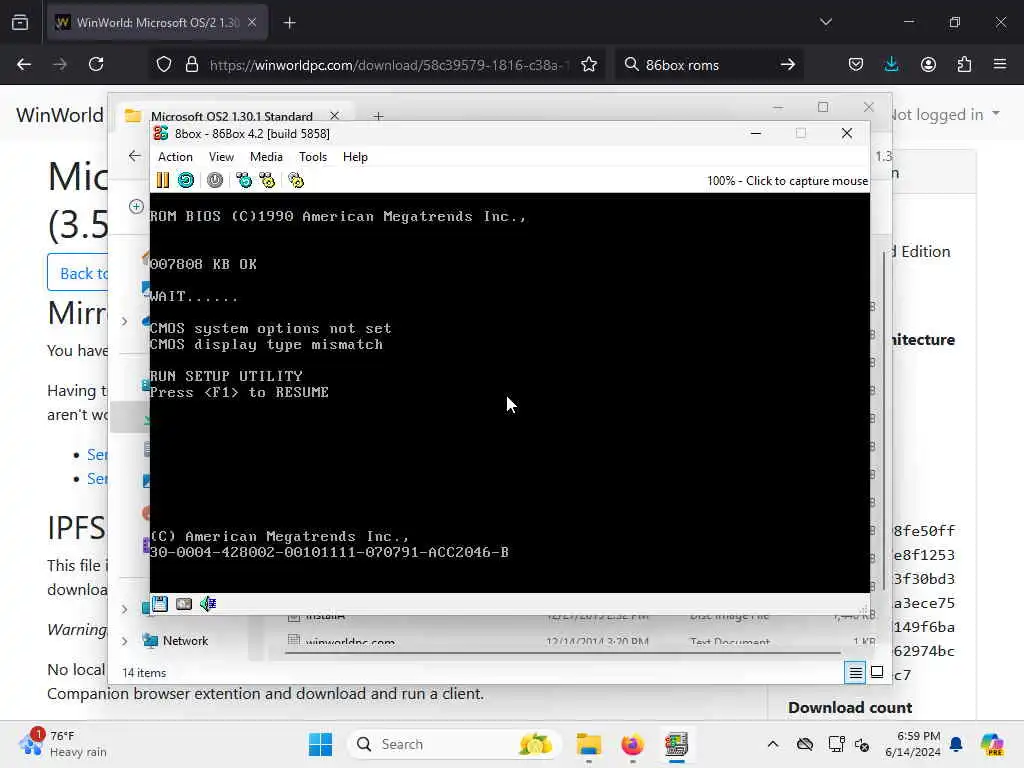Open the Tools menu in 86Box
Screen dimensions: 1024x768
313,157
